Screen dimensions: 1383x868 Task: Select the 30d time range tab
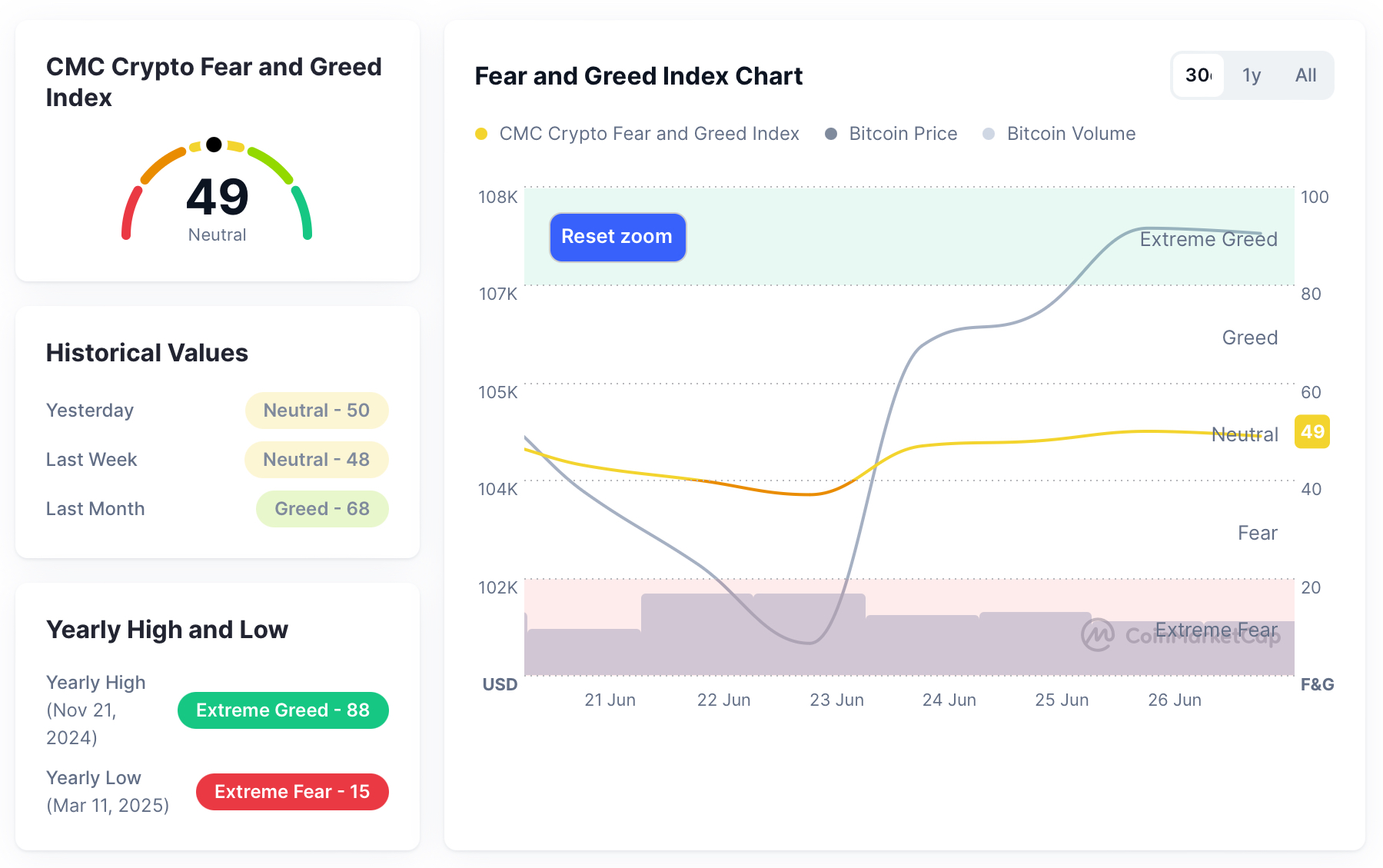point(1198,75)
